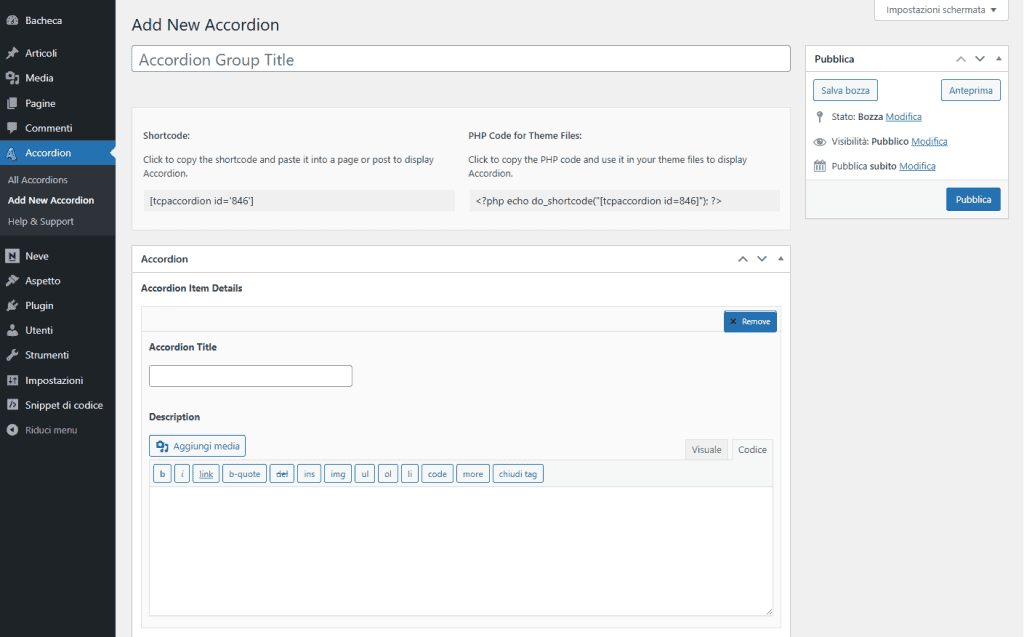The height and width of the screenshot is (637, 1024).
Task: Click the Articoli pin icon
Action: tap(12, 53)
